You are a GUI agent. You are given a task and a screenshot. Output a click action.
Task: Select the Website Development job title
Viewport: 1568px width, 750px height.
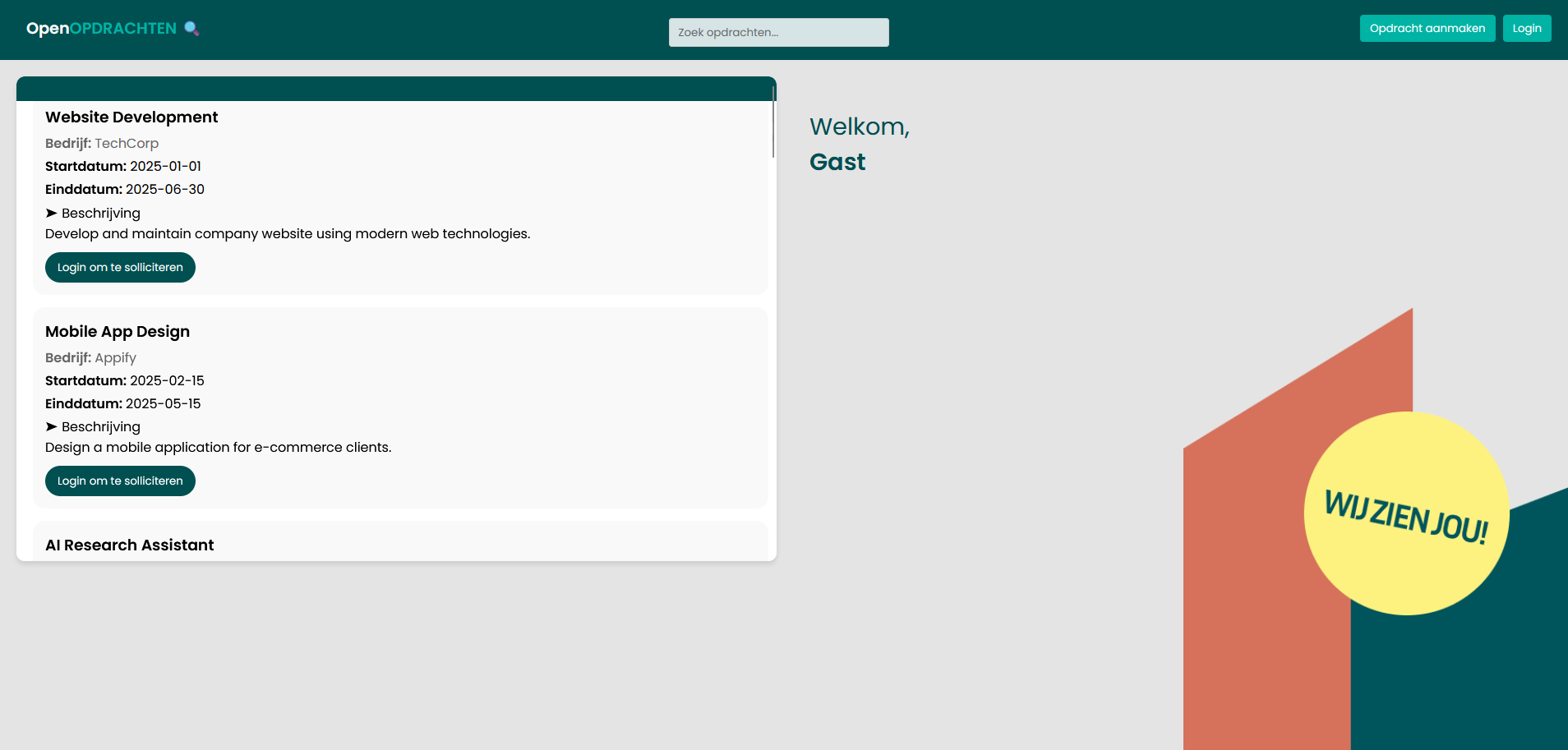pyautogui.click(x=131, y=117)
